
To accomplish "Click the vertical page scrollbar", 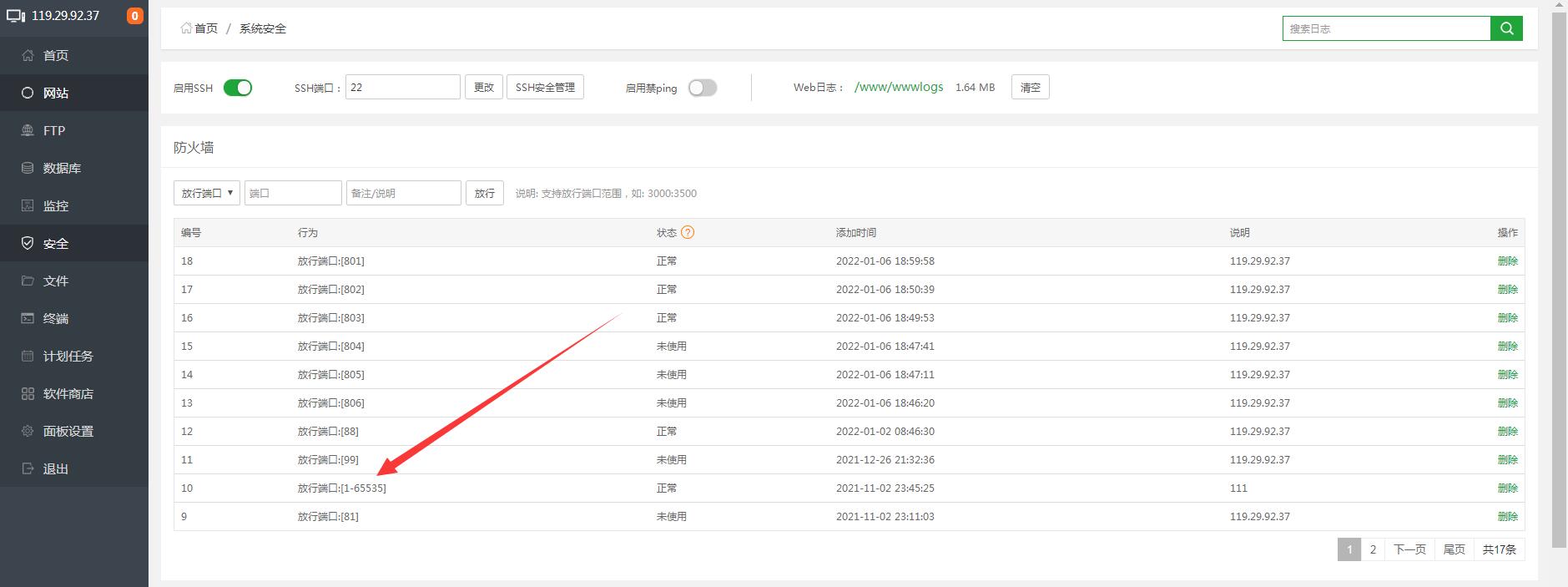I will (1559, 276).
